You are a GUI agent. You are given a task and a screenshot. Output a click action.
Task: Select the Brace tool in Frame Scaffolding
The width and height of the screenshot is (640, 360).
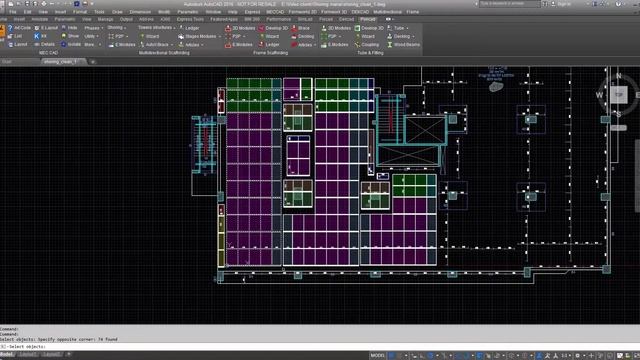[x=300, y=28]
